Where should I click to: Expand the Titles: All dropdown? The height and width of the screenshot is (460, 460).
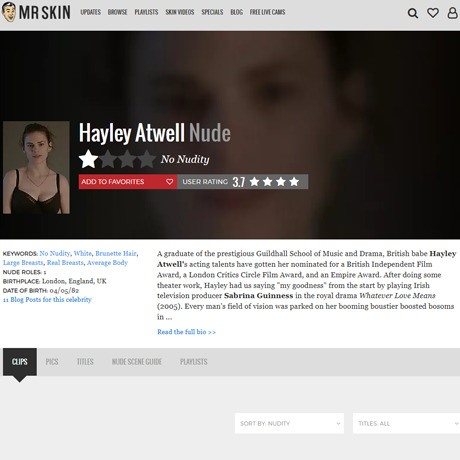(x=406, y=423)
